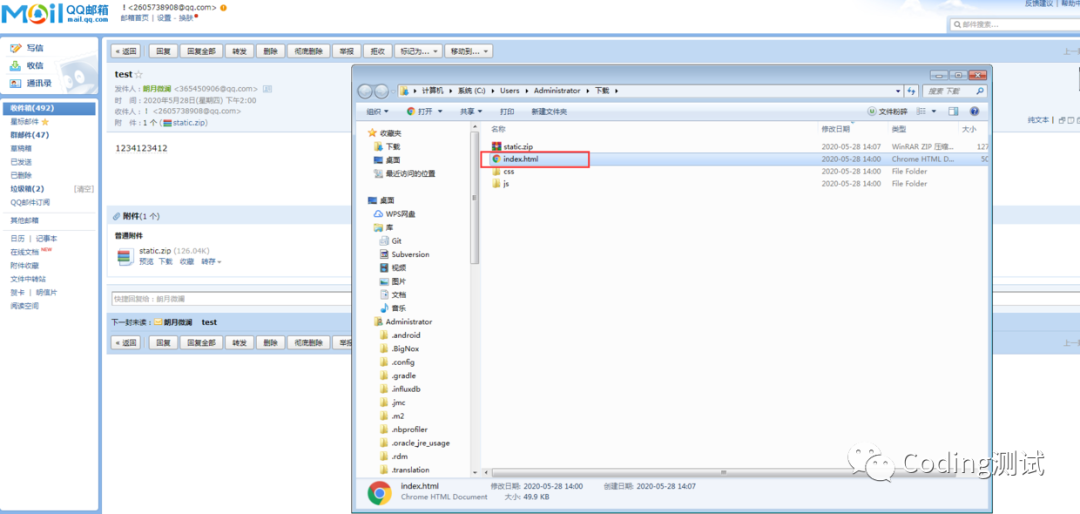Open the 通讯录 contacts icon

[17, 83]
